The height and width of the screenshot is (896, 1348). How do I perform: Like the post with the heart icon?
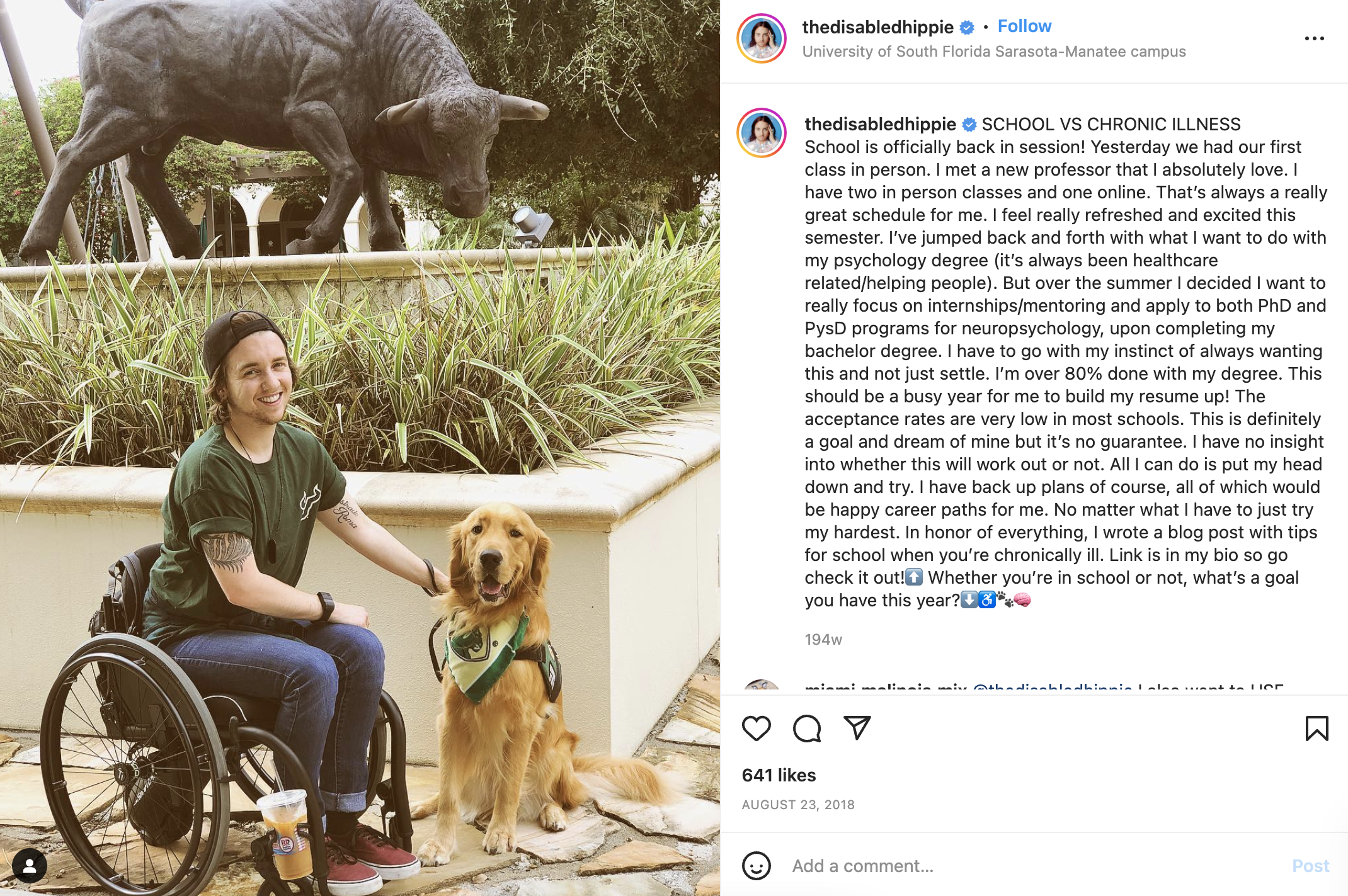coord(756,729)
